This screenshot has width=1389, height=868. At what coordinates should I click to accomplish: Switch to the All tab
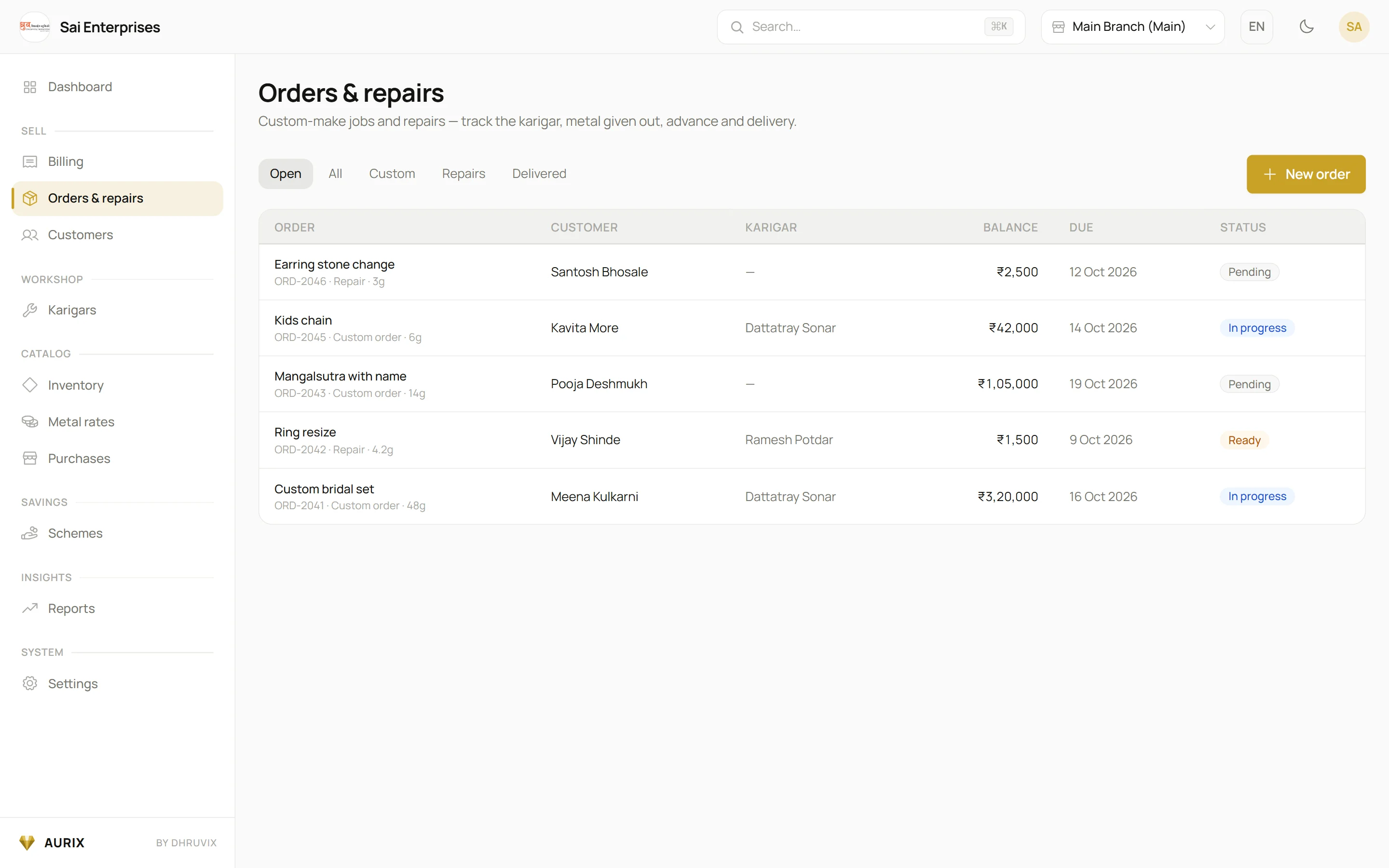point(335,174)
